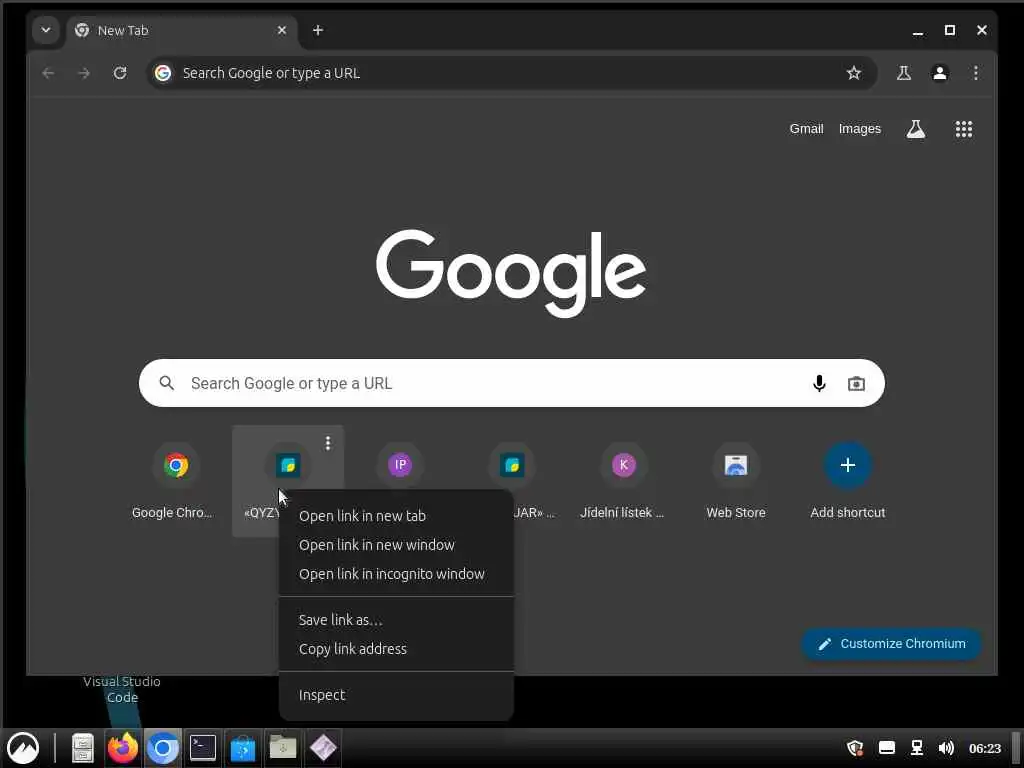Open the Images link
The height and width of the screenshot is (768, 1024).
(x=859, y=129)
